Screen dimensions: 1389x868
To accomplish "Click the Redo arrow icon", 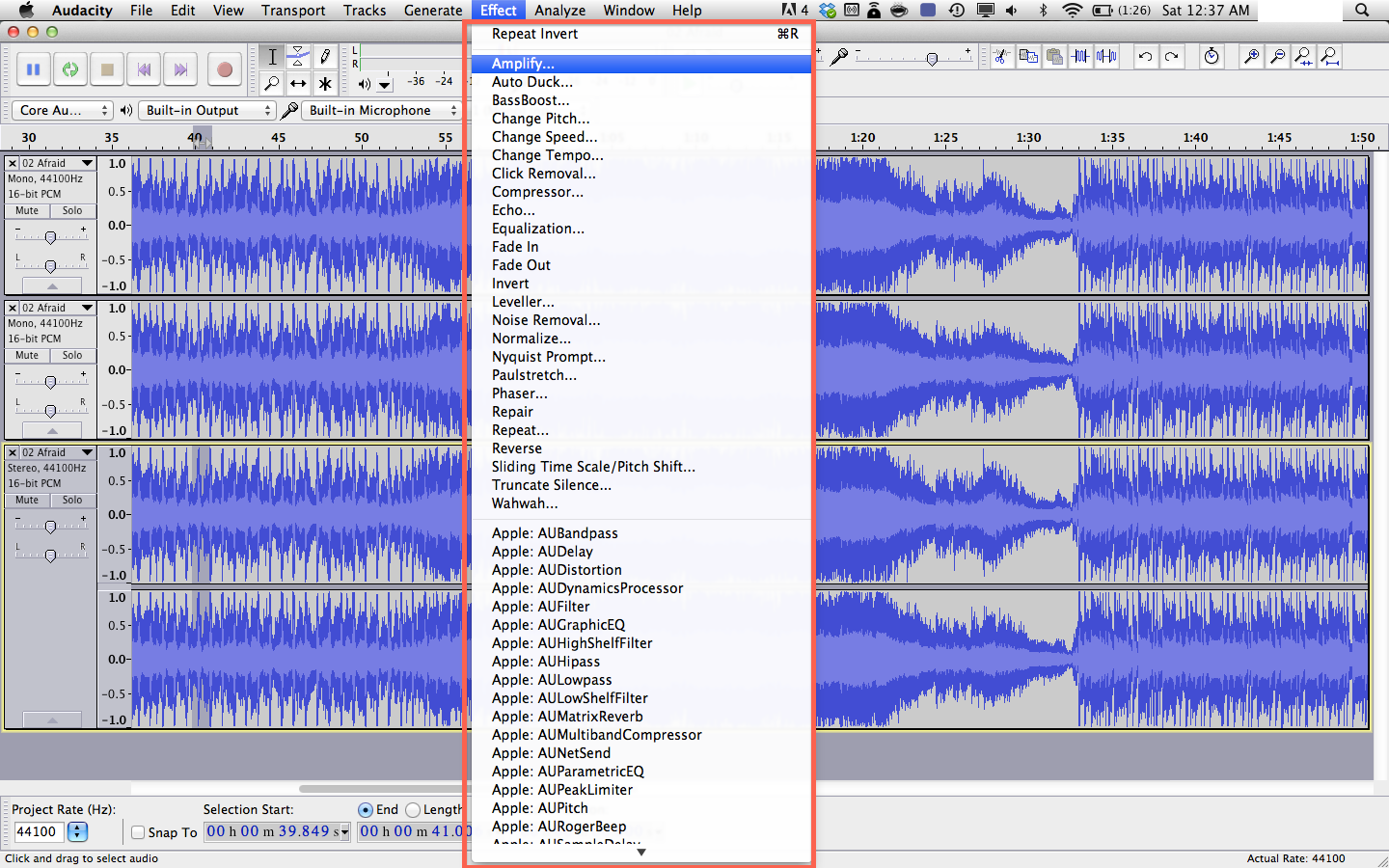I will [x=1171, y=57].
